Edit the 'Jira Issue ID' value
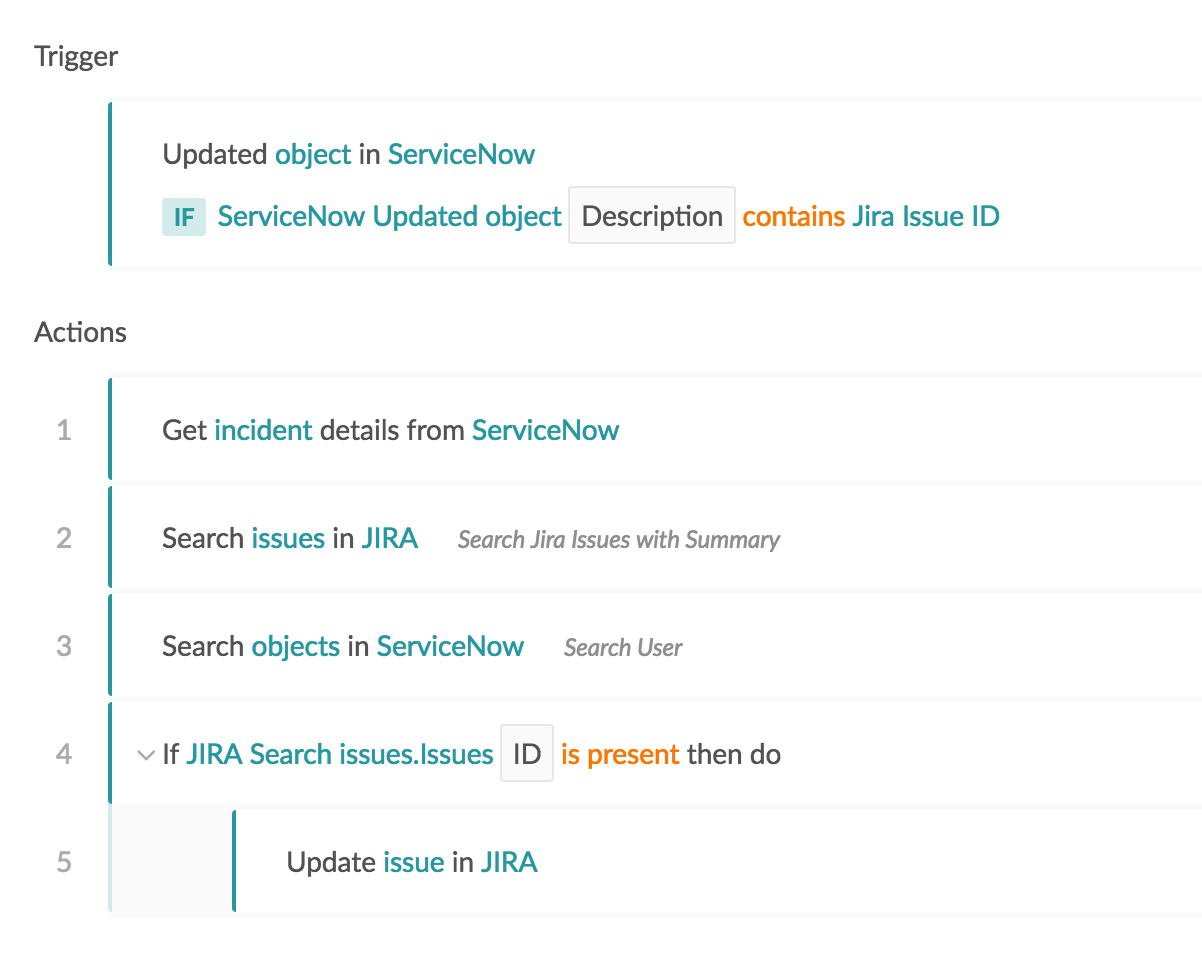 925,216
